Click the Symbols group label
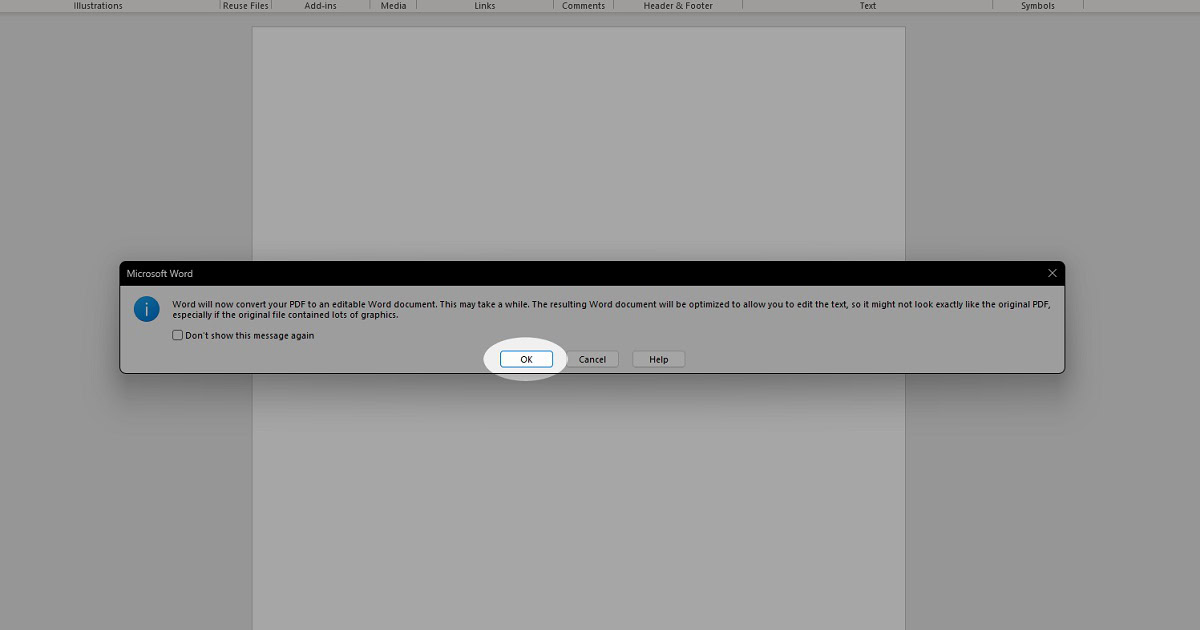 tap(1038, 6)
